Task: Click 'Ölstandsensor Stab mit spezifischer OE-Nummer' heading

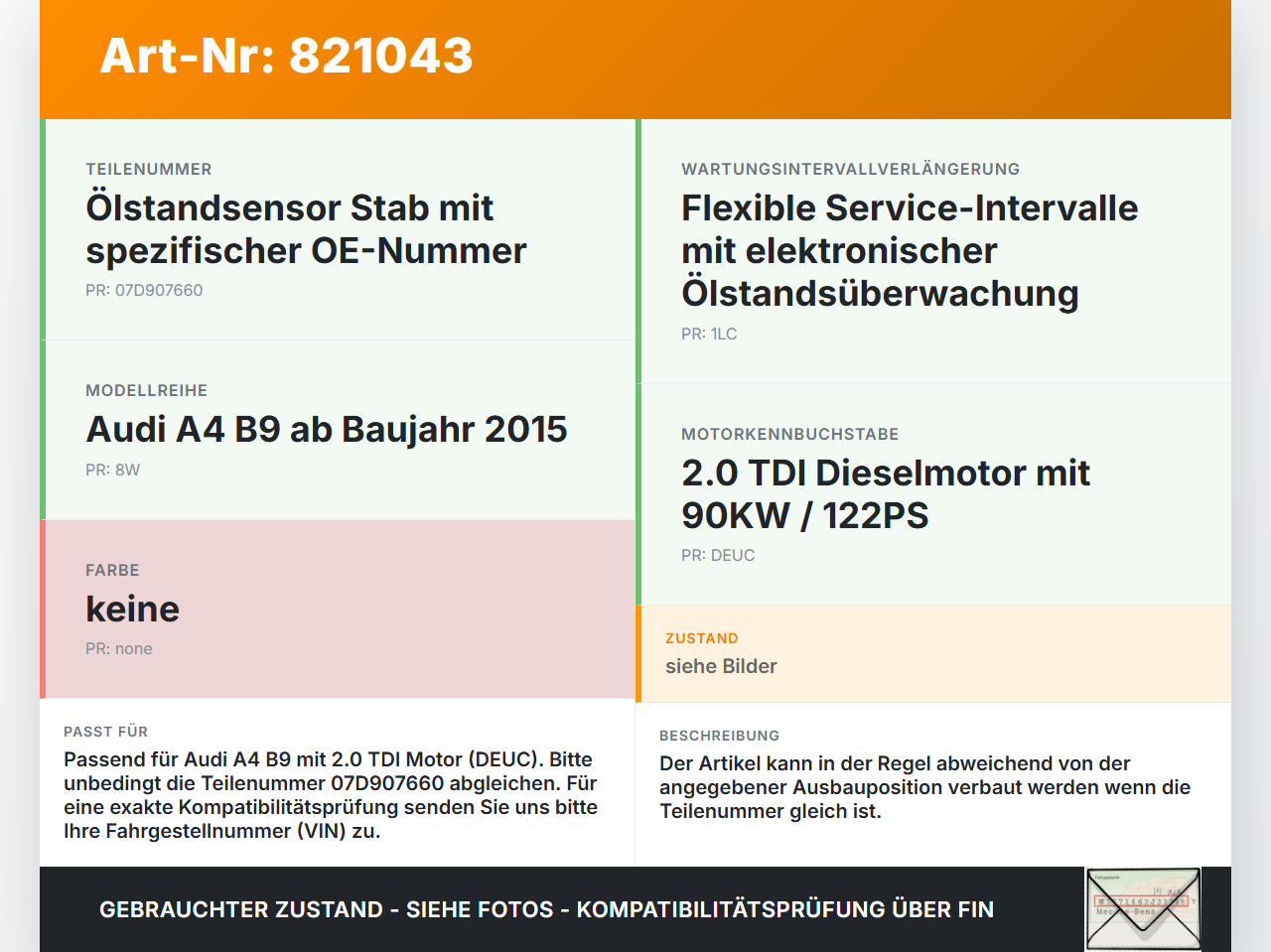Action: point(306,229)
